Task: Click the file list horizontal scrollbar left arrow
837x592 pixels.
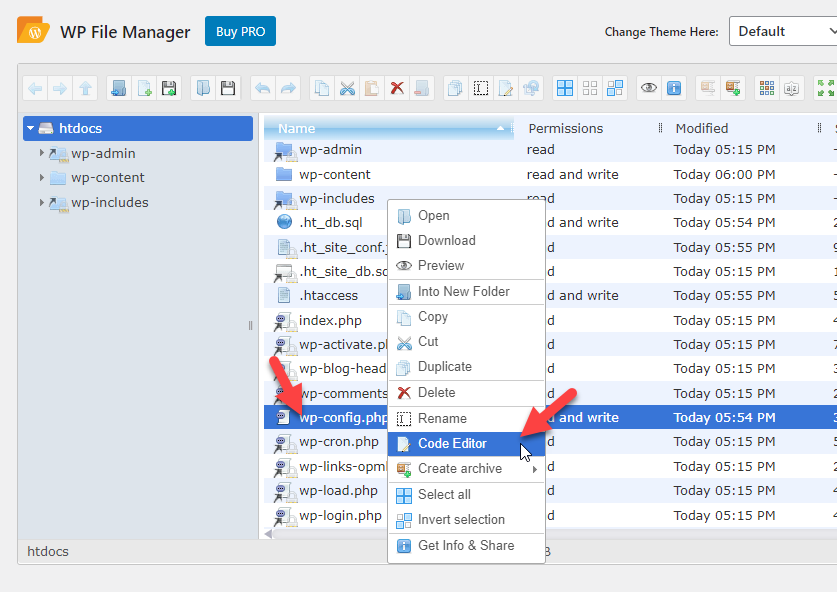Action: (269, 534)
